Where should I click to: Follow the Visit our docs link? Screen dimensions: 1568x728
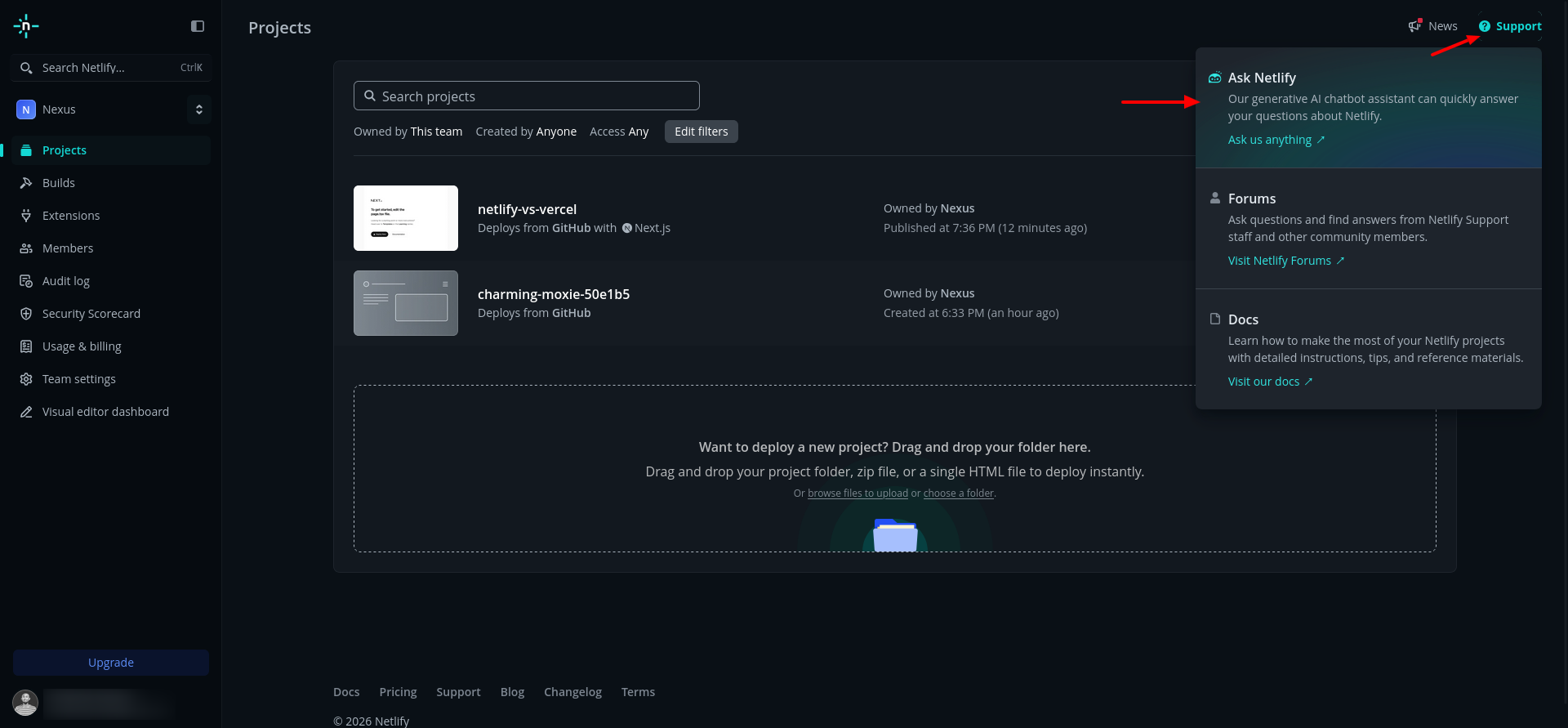1271,382
